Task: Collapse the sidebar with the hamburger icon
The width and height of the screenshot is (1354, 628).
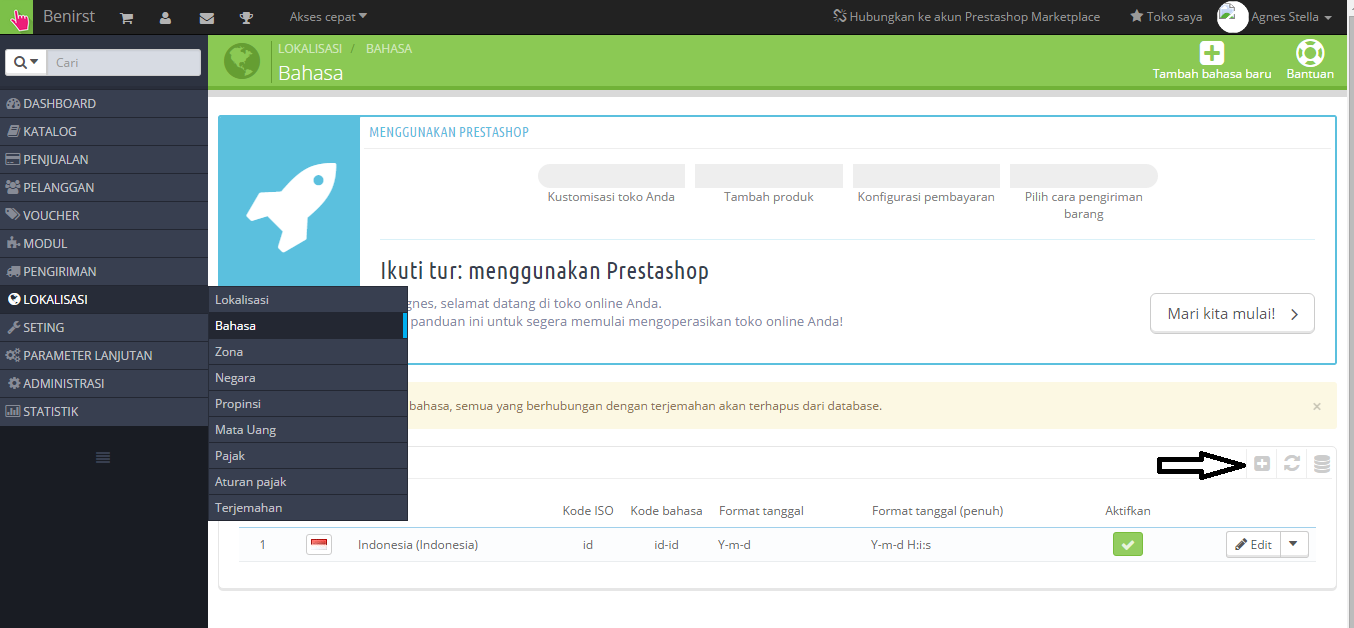Action: [103, 457]
